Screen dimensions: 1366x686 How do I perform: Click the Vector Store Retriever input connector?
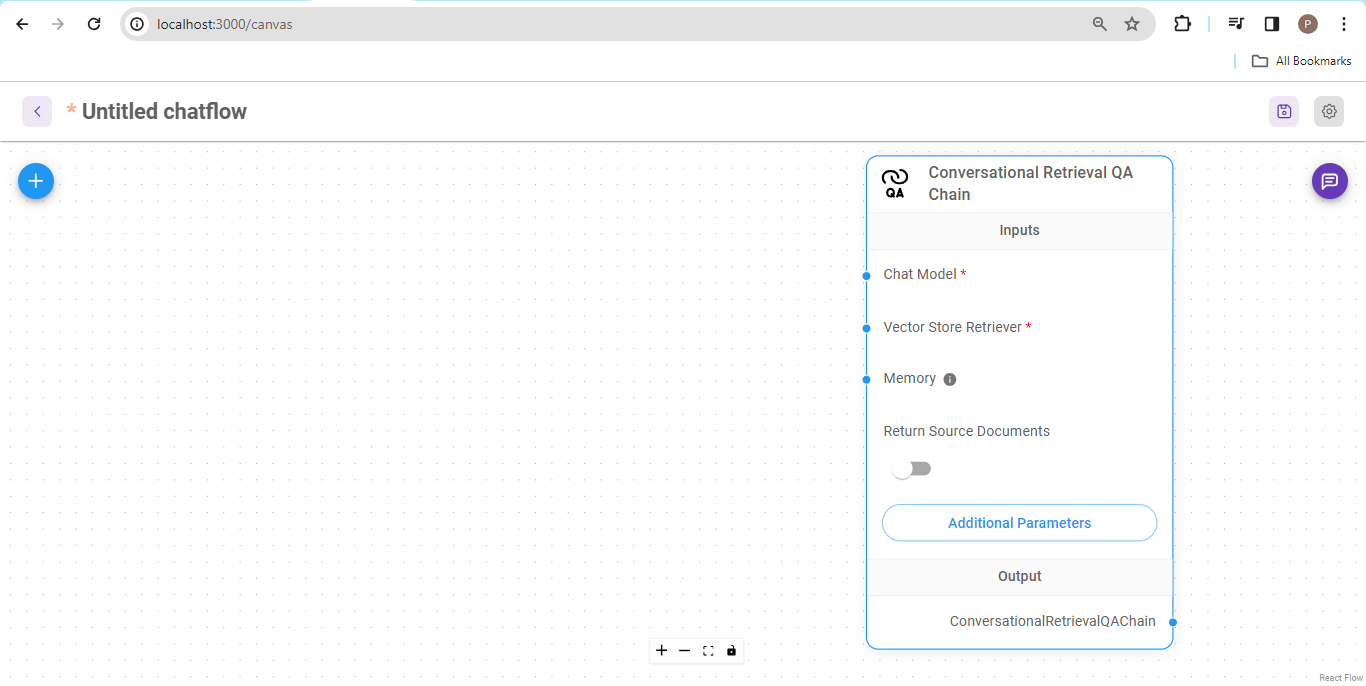[x=867, y=328]
